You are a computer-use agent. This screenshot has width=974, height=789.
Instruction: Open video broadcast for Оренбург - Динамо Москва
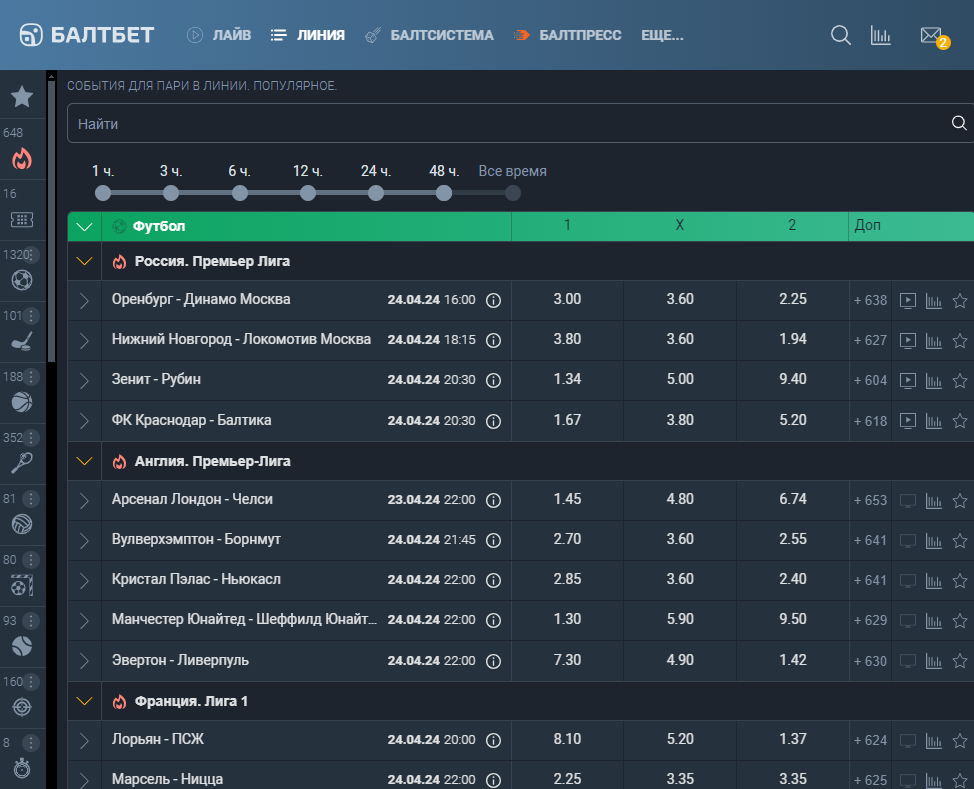click(x=908, y=301)
